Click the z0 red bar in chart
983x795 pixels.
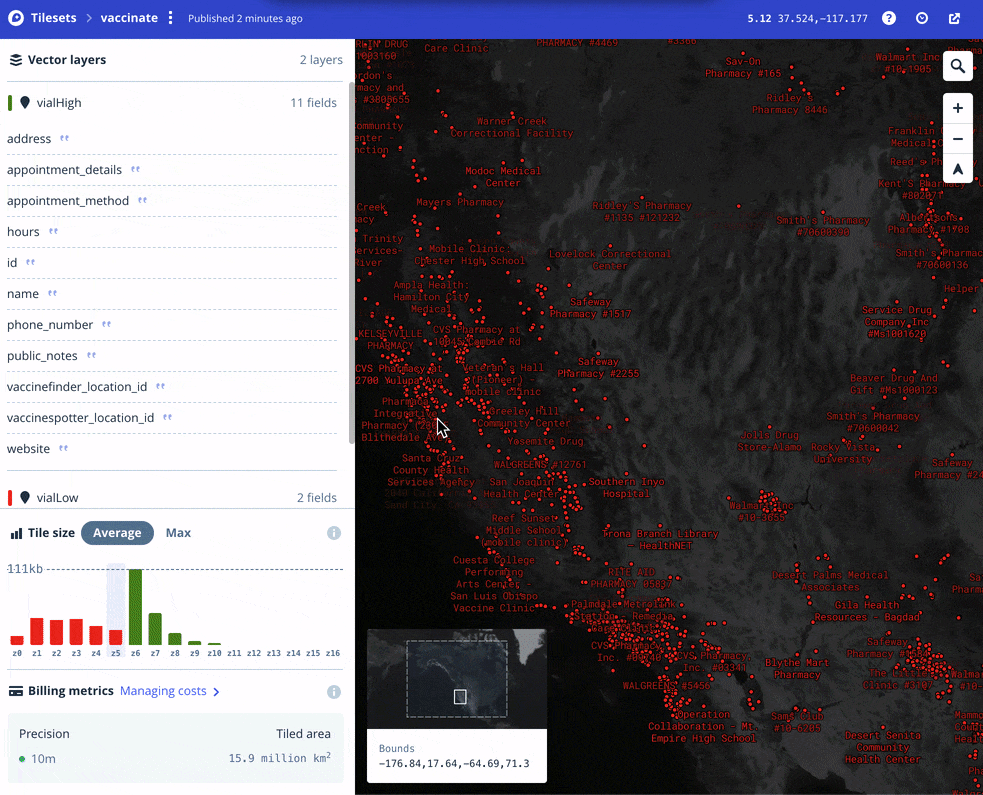click(x=17, y=640)
